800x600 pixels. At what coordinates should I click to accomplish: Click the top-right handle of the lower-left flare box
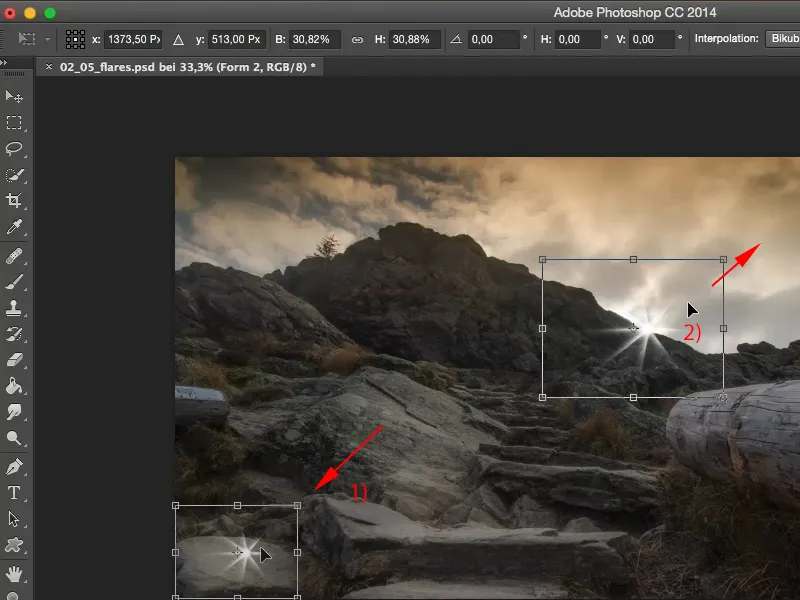(x=297, y=506)
